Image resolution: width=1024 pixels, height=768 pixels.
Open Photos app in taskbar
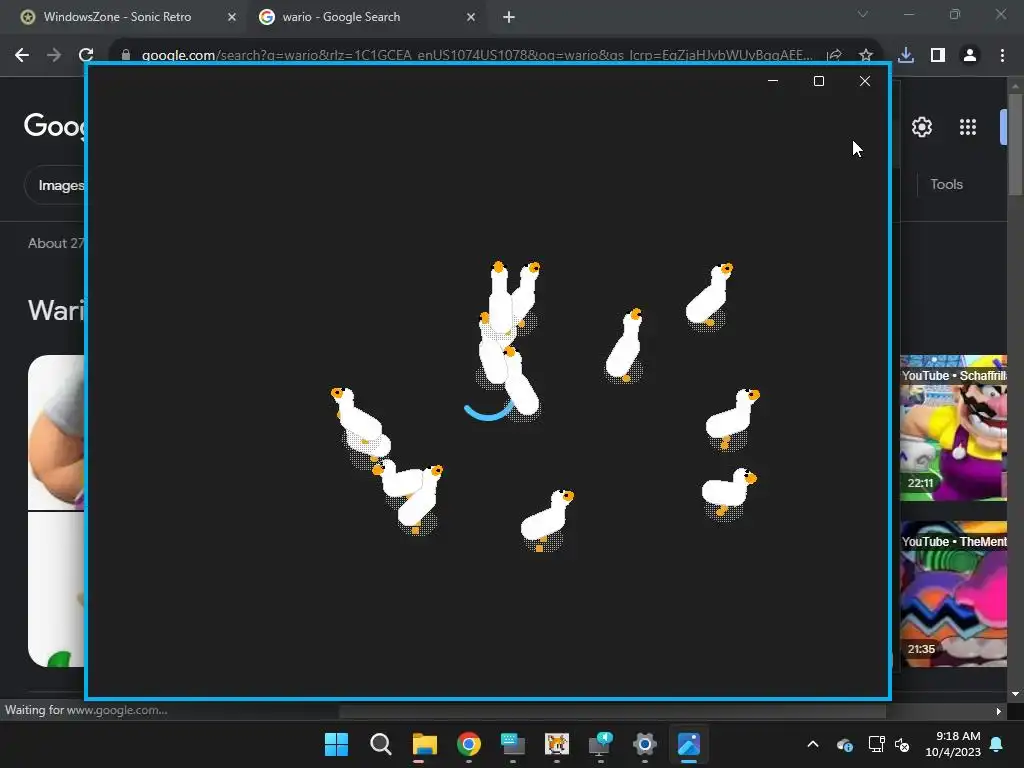689,744
